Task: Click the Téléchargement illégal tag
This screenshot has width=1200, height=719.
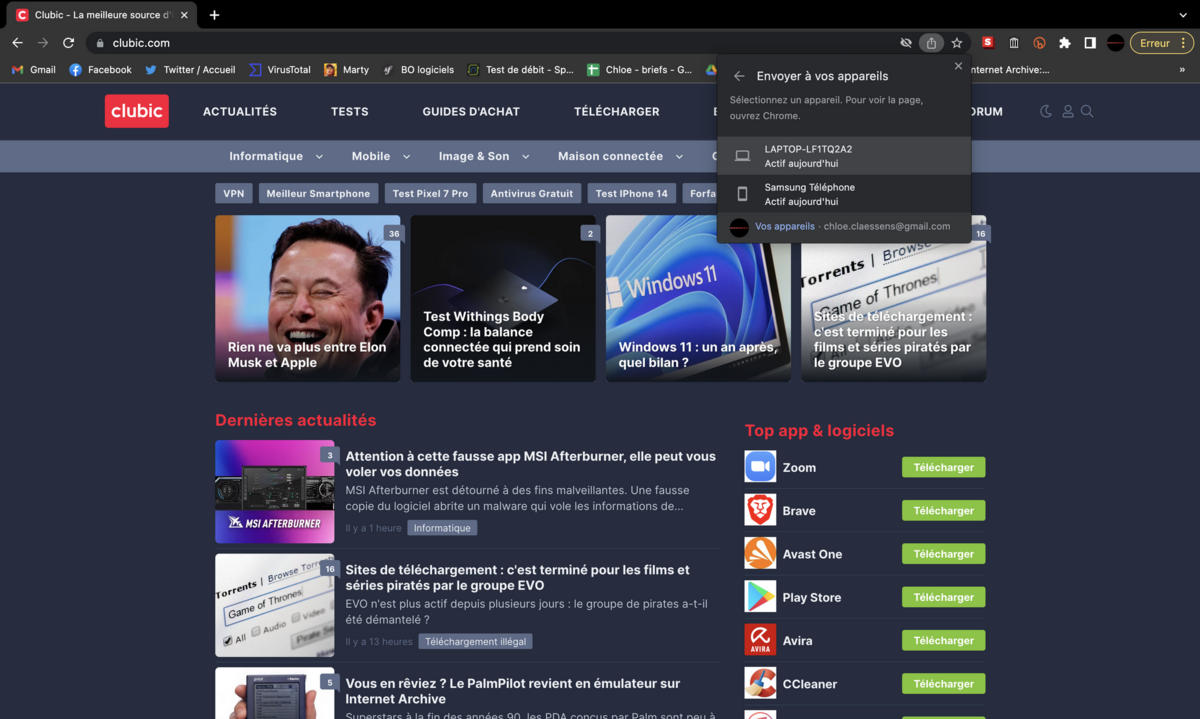Action: pyautogui.click(x=475, y=642)
